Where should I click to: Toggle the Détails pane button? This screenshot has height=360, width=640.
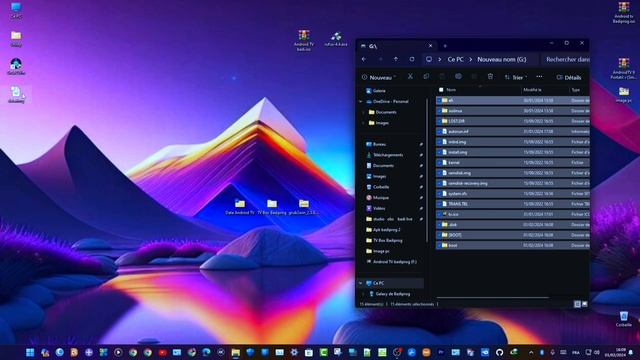tap(569, 77)
